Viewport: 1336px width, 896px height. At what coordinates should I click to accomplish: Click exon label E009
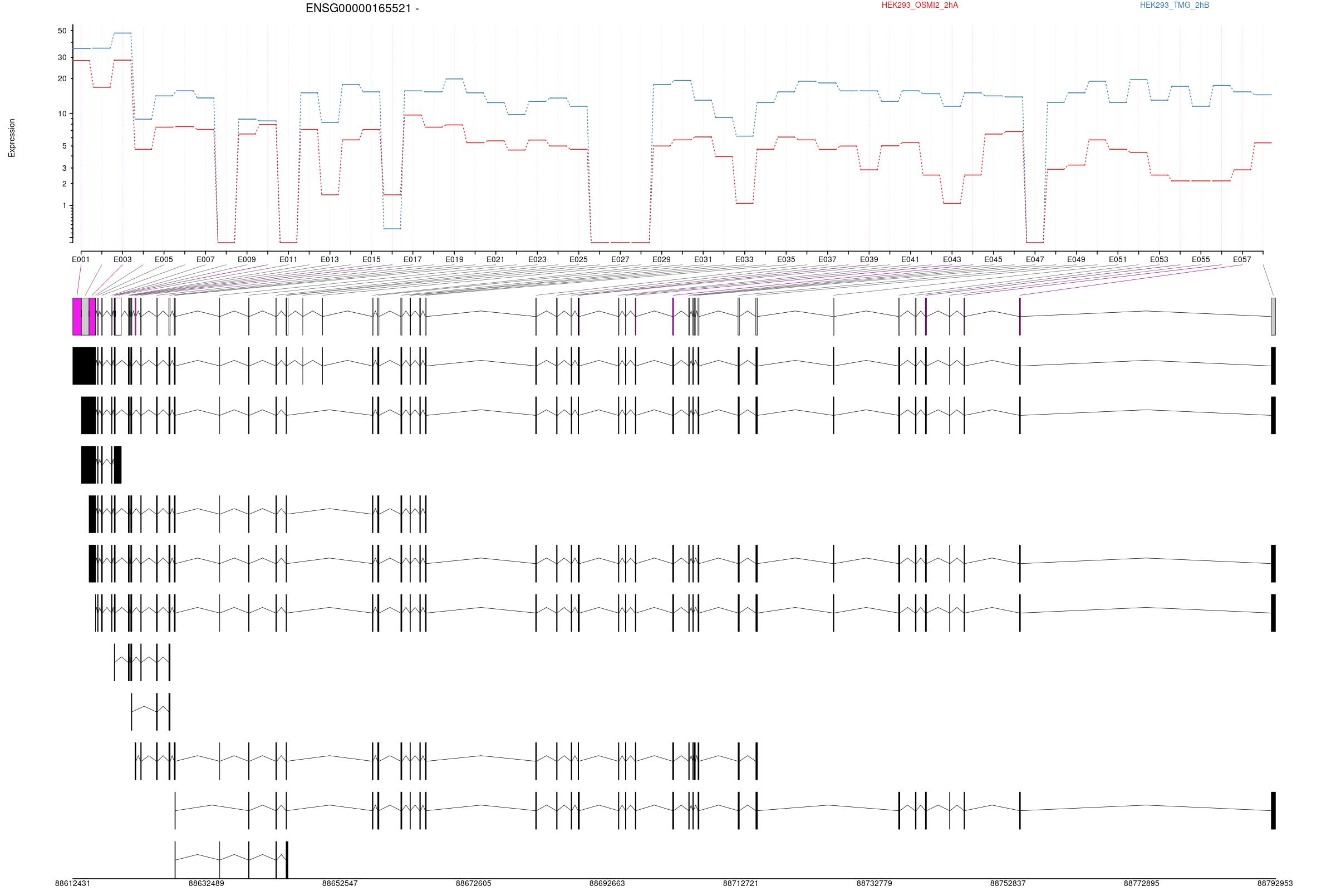coord(246,259)
